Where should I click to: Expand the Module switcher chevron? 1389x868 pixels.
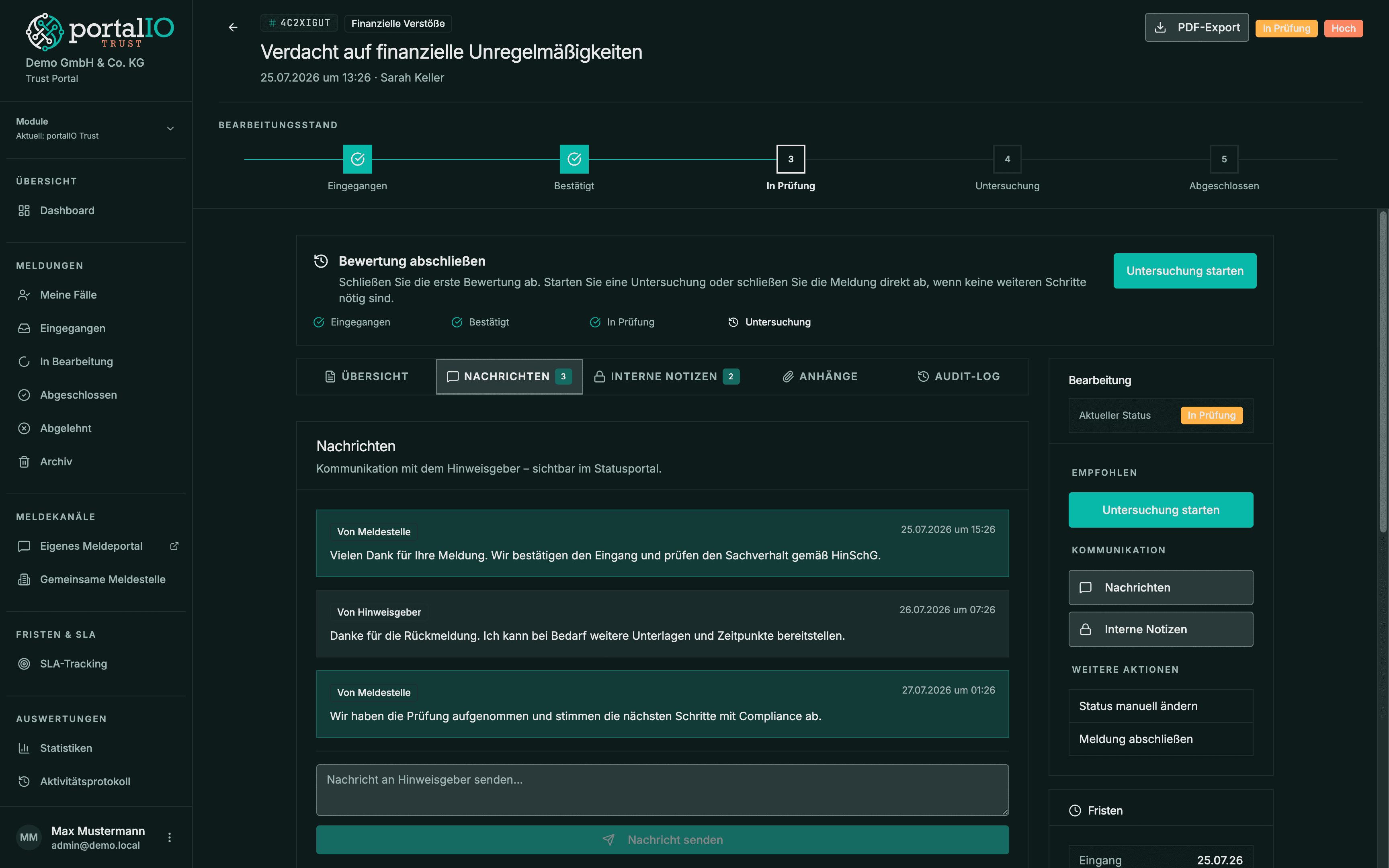pyautogui.click(x=170, y=129)
